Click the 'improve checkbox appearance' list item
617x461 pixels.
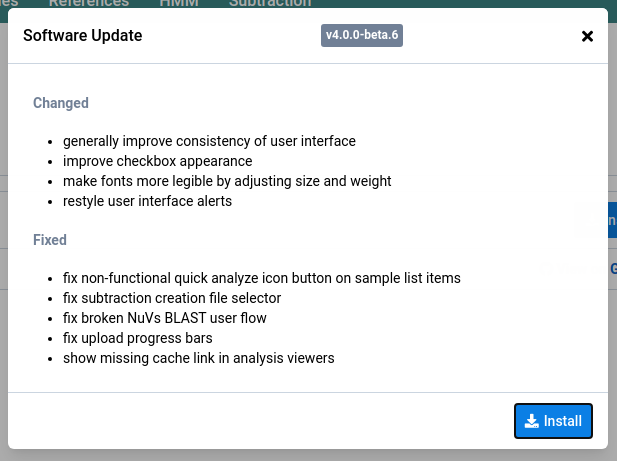pos(157,161)
